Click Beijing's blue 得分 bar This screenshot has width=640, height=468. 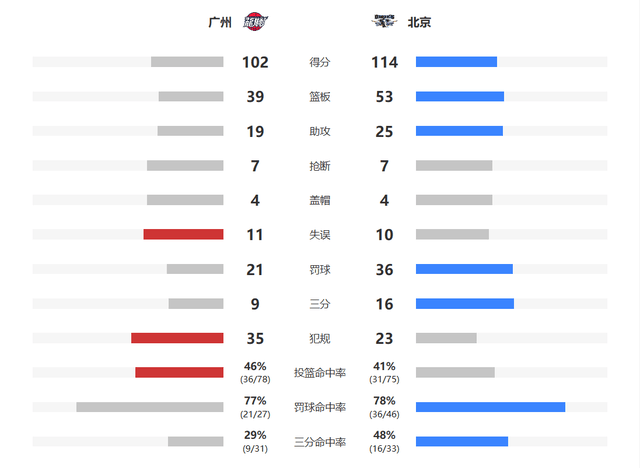456,62
